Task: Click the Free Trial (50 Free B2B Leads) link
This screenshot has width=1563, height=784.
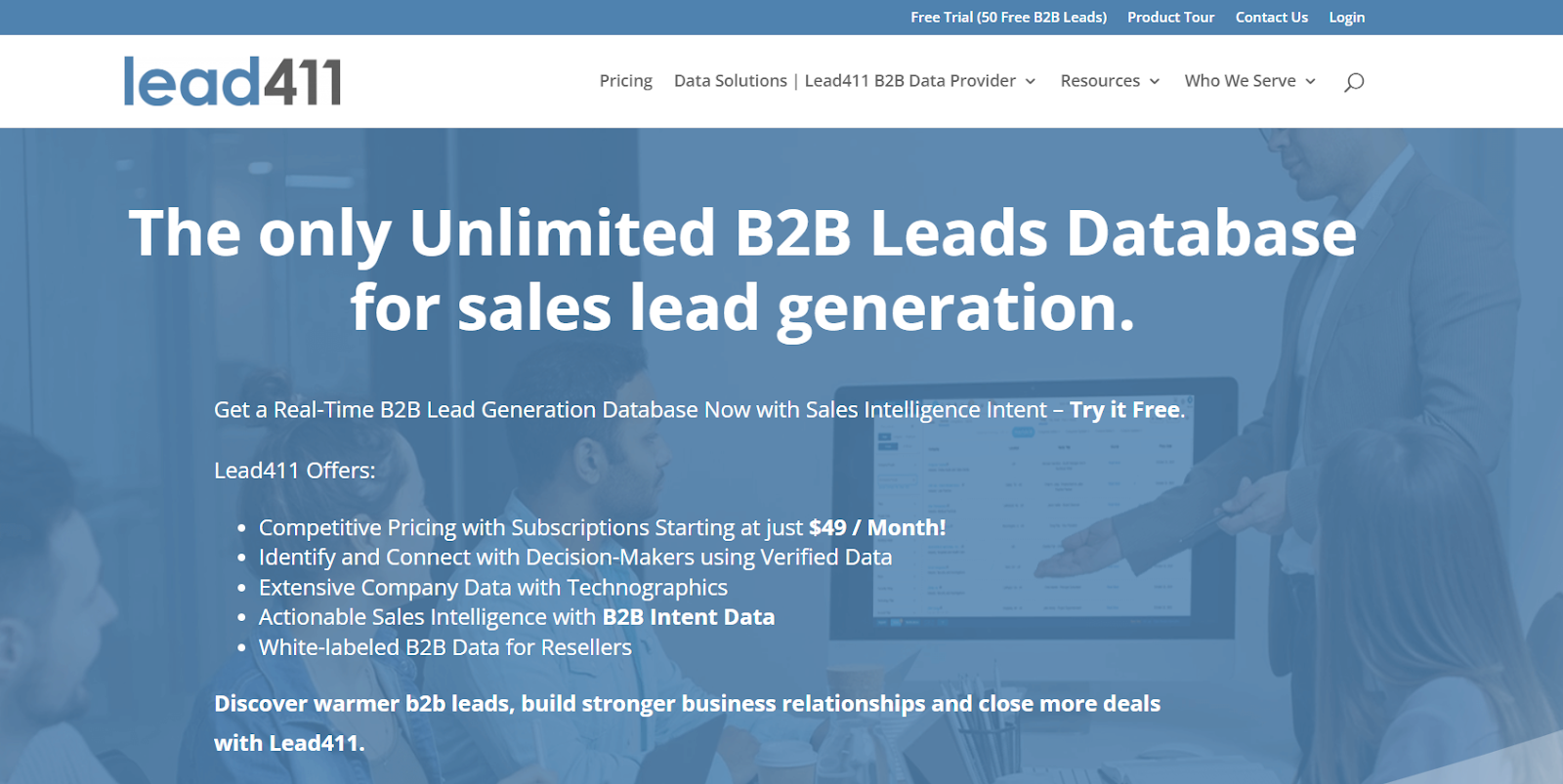Action: (1008, 17)
